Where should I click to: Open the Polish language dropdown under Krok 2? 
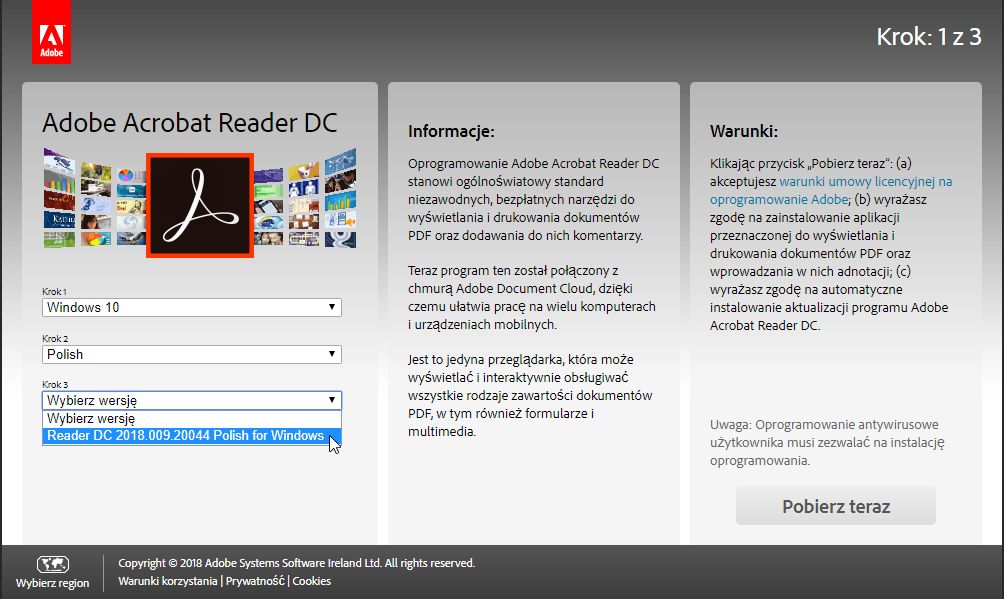[192, 354]
